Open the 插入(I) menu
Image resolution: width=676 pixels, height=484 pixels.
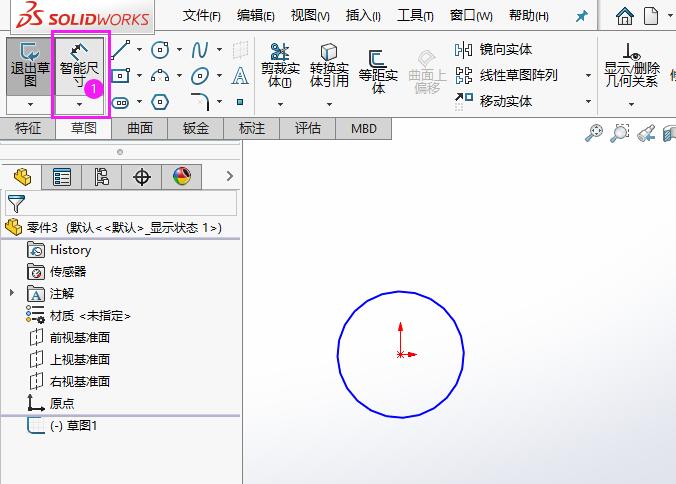pyautogui.click(x=363, y=16)
